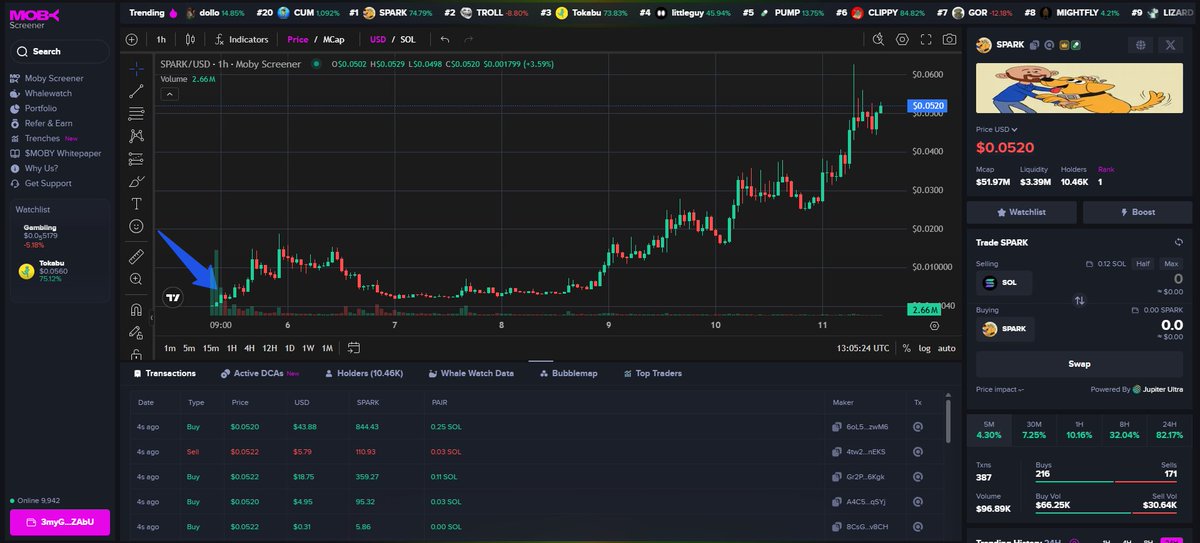This screenshot has height=543, width=1200.
Task: Select the trend line drawing tool
Action: pyautogui.click(x=136, y=91)
